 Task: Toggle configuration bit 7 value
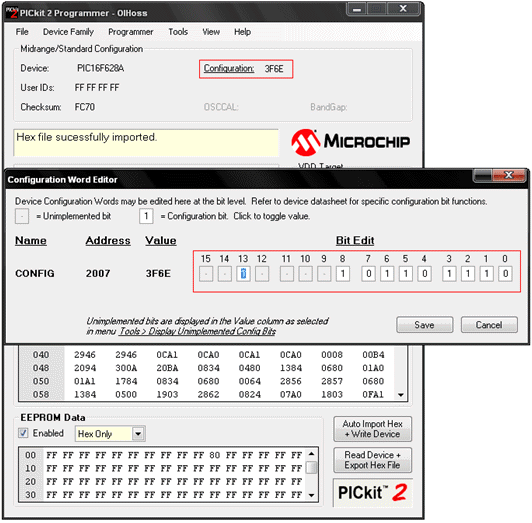tap(368, 274)
